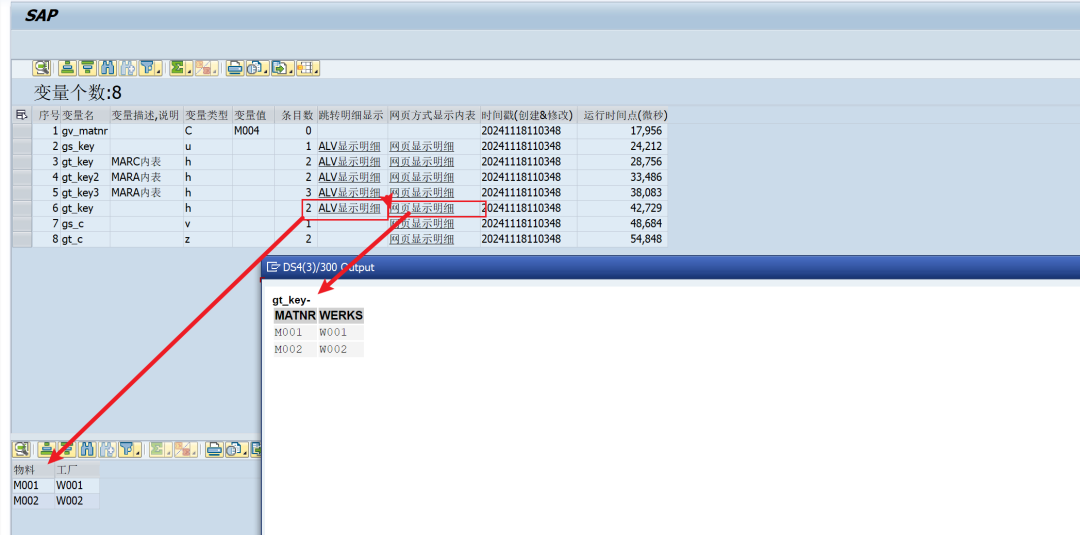Select the gt_key3 variable name cell
The width and height of the screenshot is (1080, 535).
(85, 193)
